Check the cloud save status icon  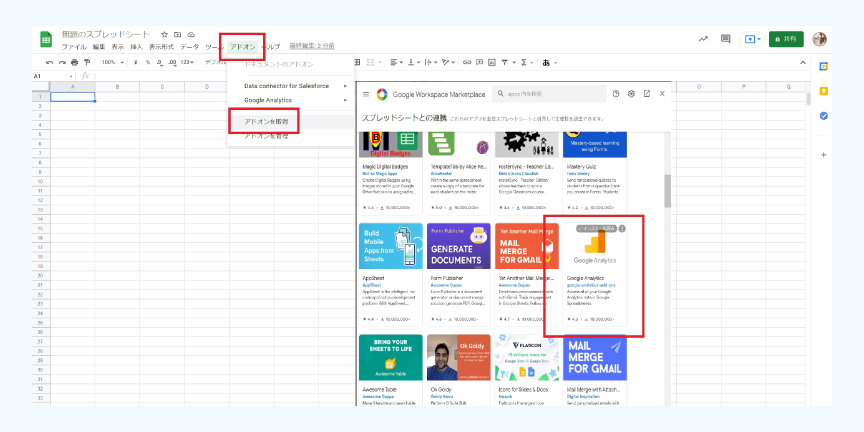pos(191,34)
